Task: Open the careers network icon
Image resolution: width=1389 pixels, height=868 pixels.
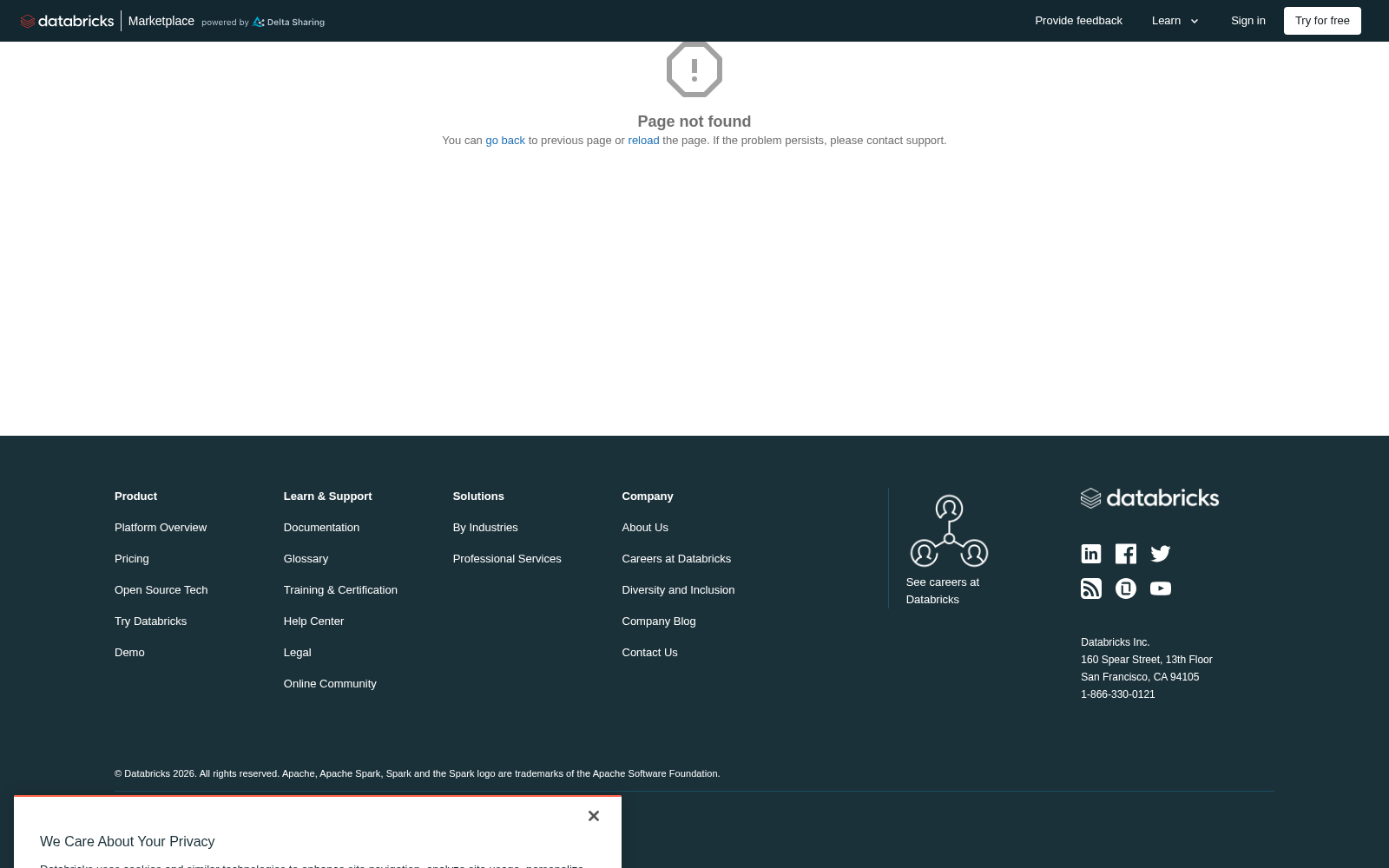Action: tap(949, 530)
